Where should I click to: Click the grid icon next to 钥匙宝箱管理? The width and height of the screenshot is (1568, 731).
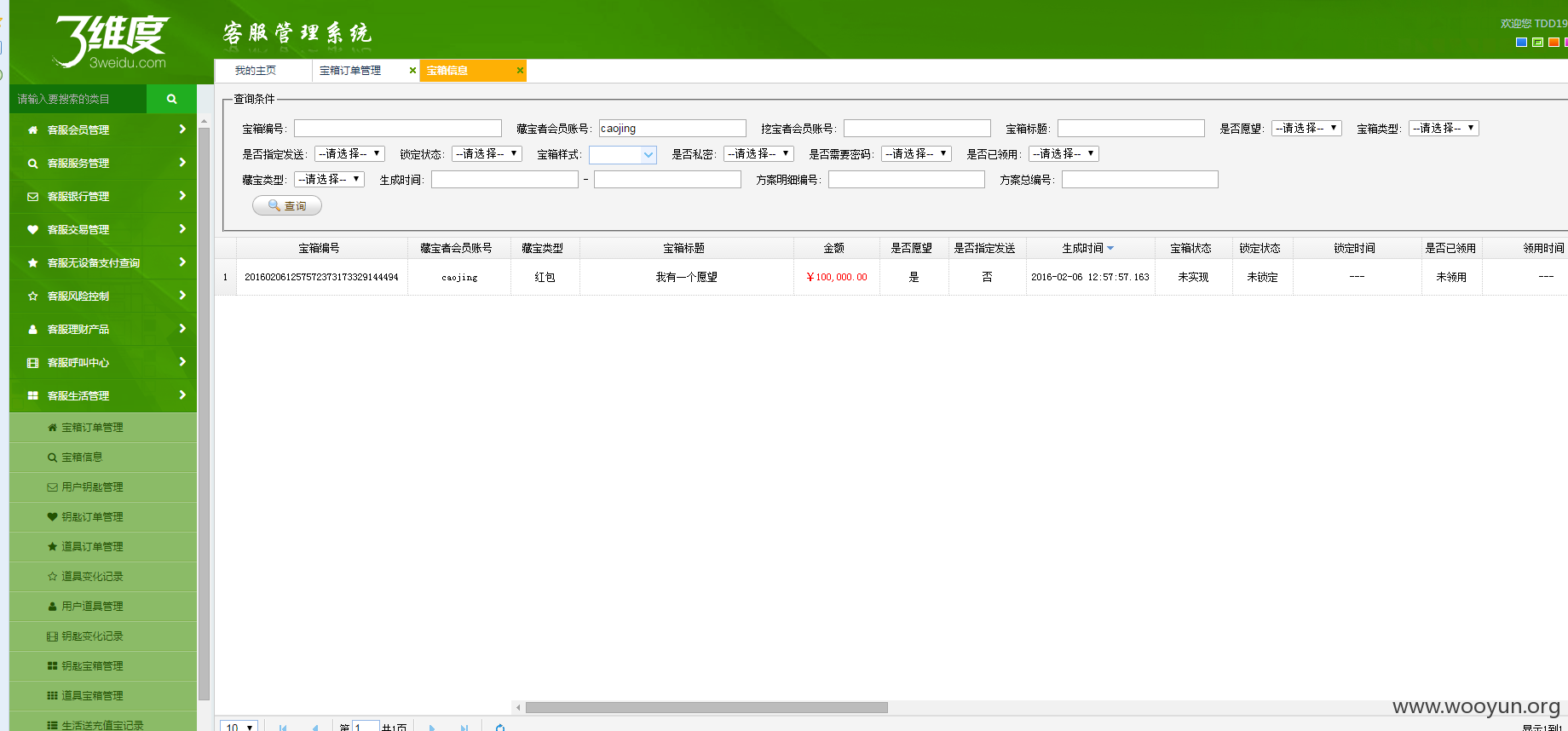point(52,665)
